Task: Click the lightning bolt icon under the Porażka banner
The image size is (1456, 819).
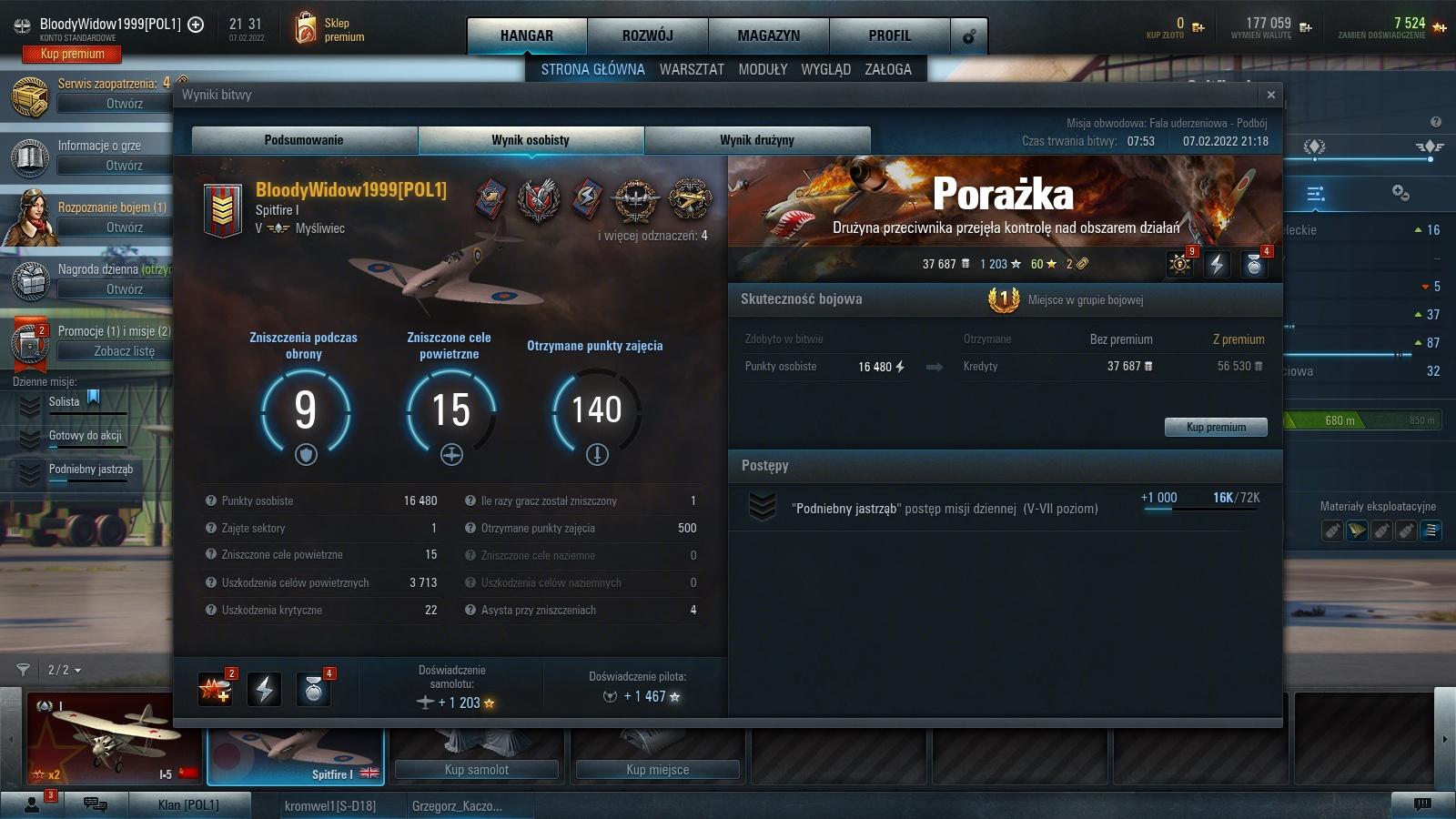Action: [1217, 265]
